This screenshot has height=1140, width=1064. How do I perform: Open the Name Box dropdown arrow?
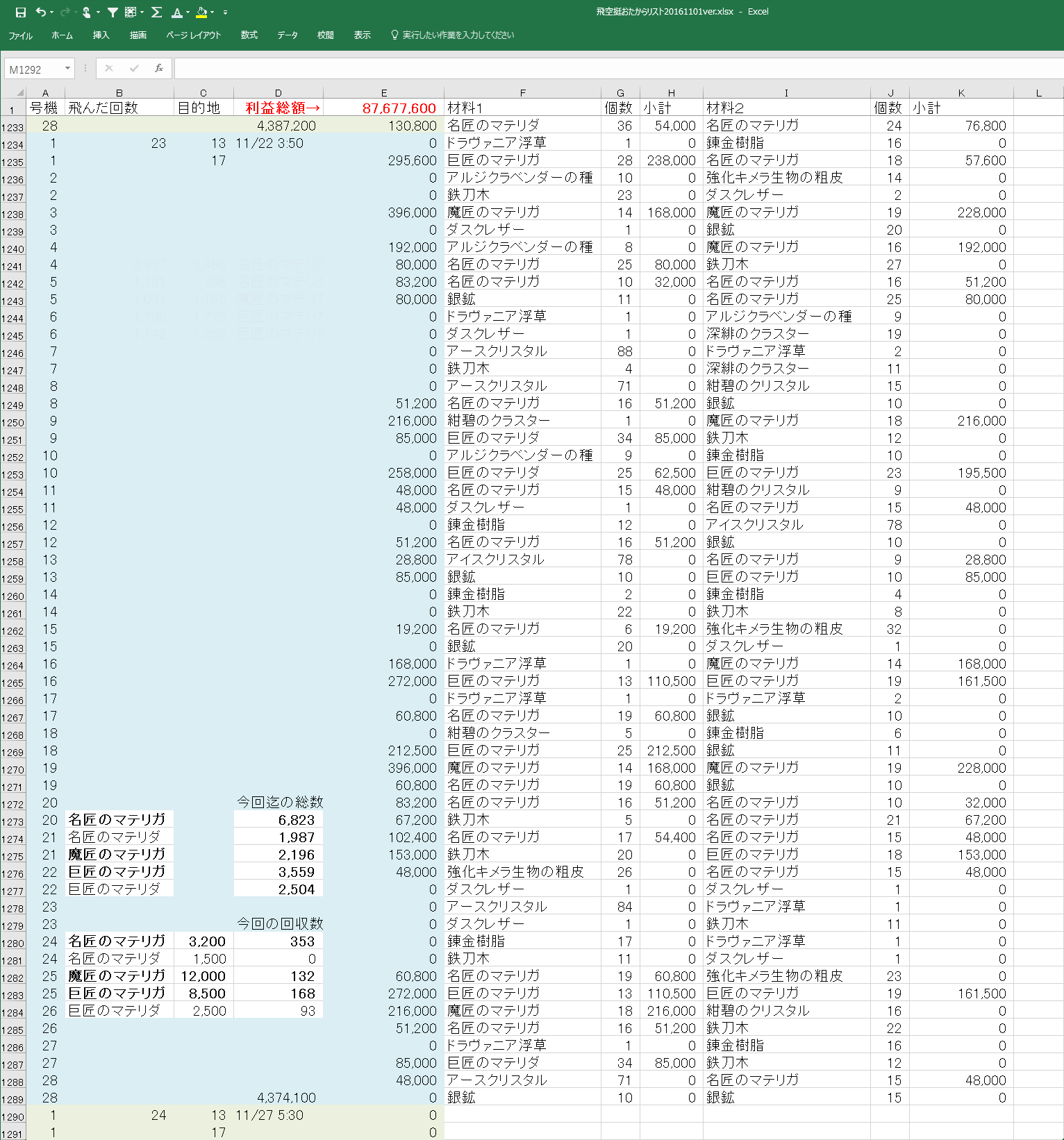click(x=67, y=68)
